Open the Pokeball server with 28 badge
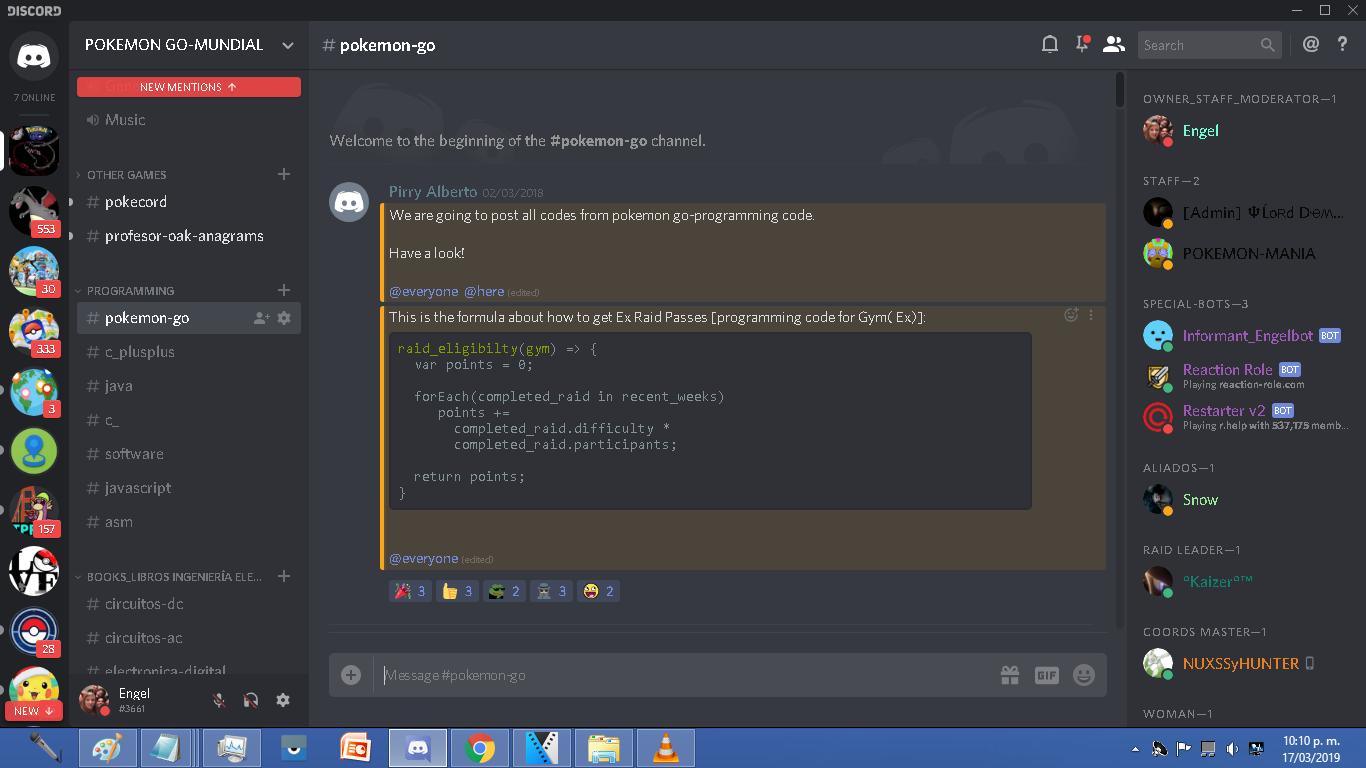The image size is (1366, 768). (x=34, y=631)
